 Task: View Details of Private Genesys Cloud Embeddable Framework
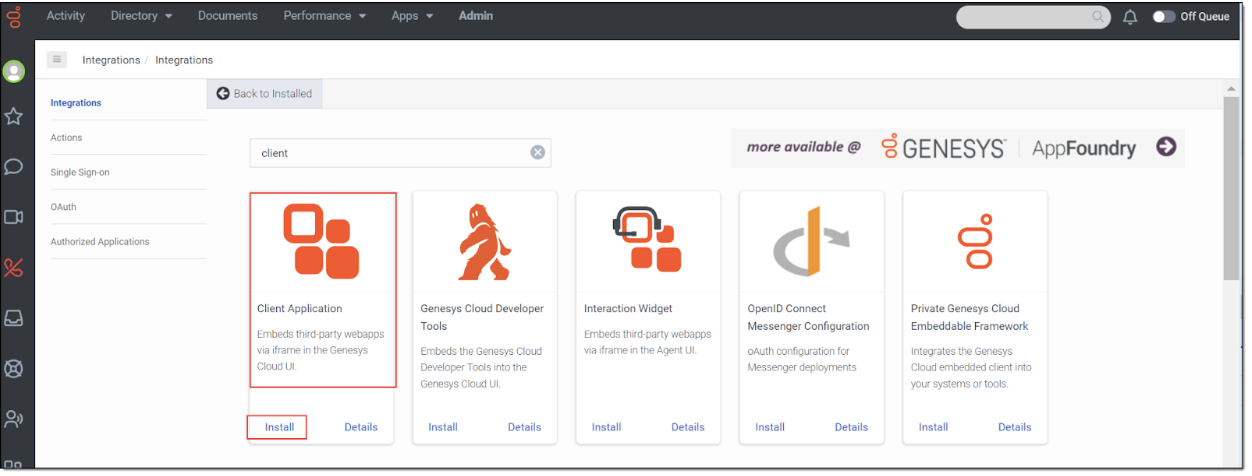(x=1014, y=427)
